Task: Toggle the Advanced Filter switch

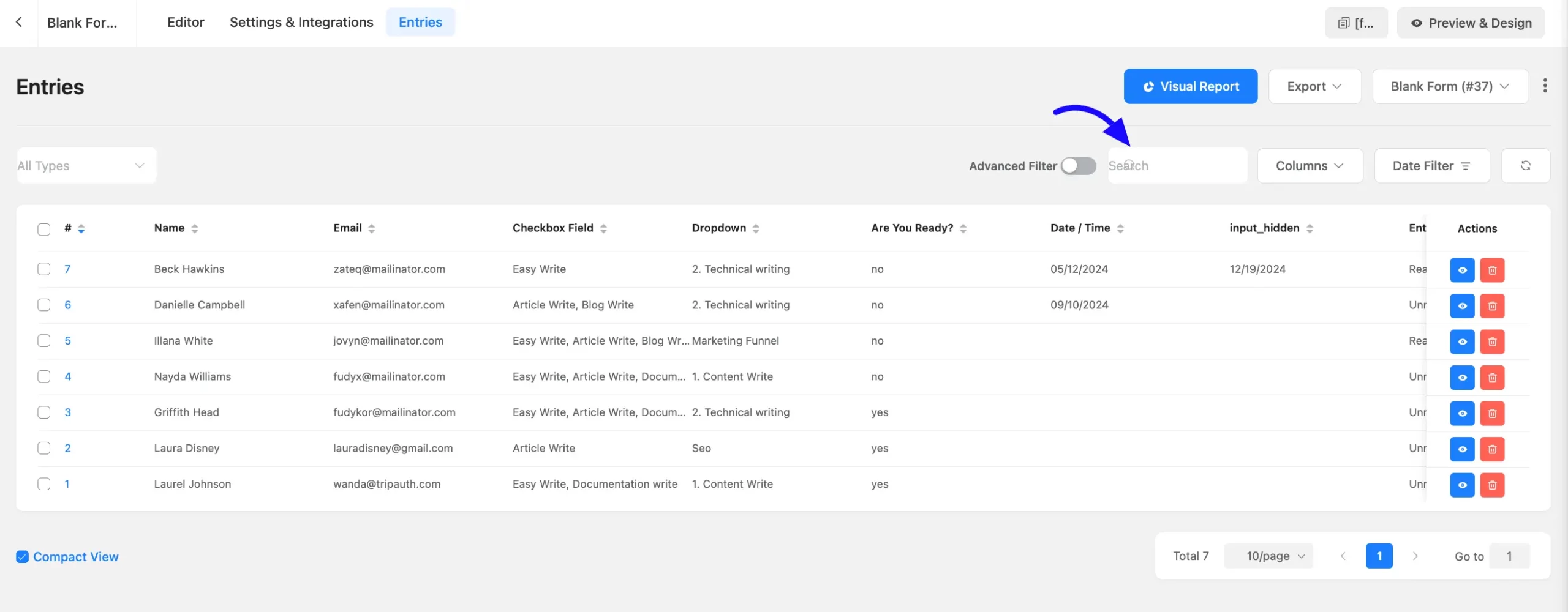Action: [1078, 166]
